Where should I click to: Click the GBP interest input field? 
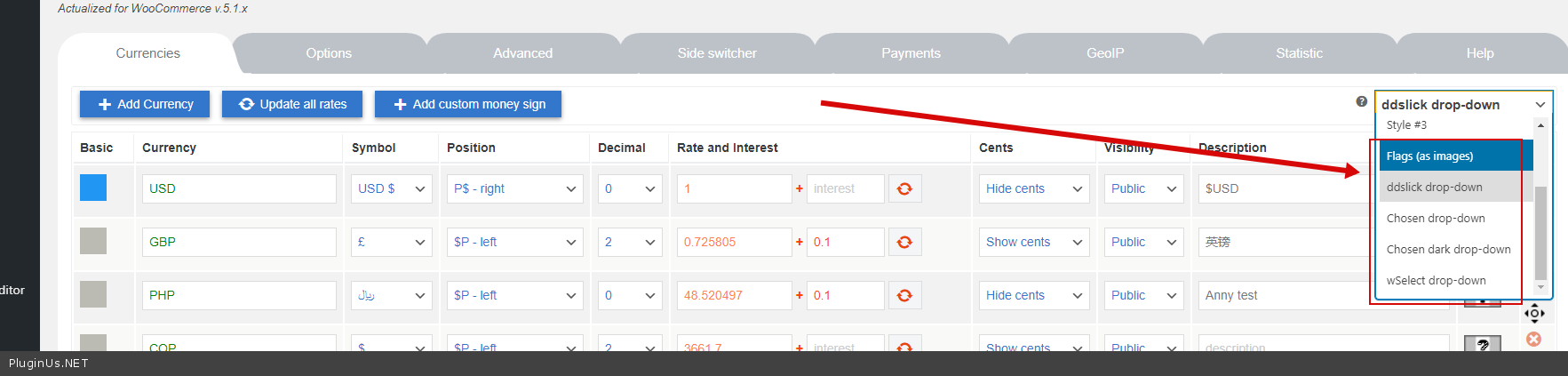845,242
